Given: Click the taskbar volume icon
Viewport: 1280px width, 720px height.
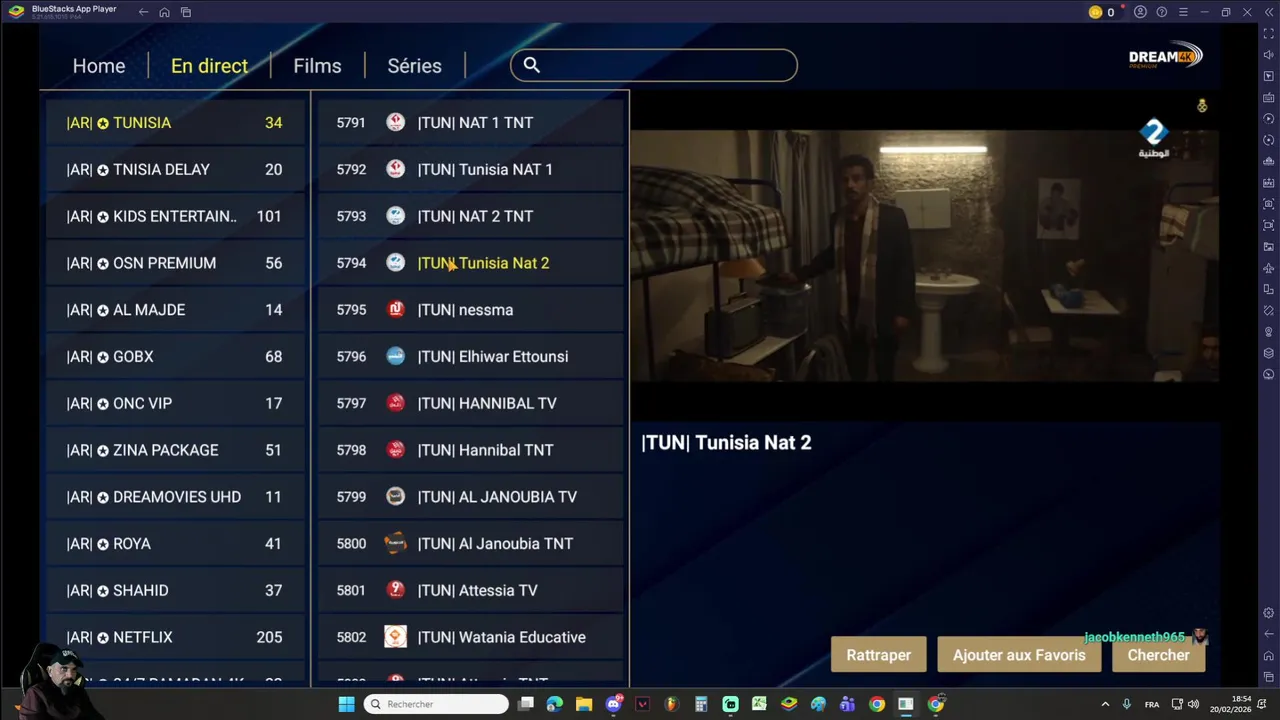Looking at the screenshot, I should (1193, 704).
